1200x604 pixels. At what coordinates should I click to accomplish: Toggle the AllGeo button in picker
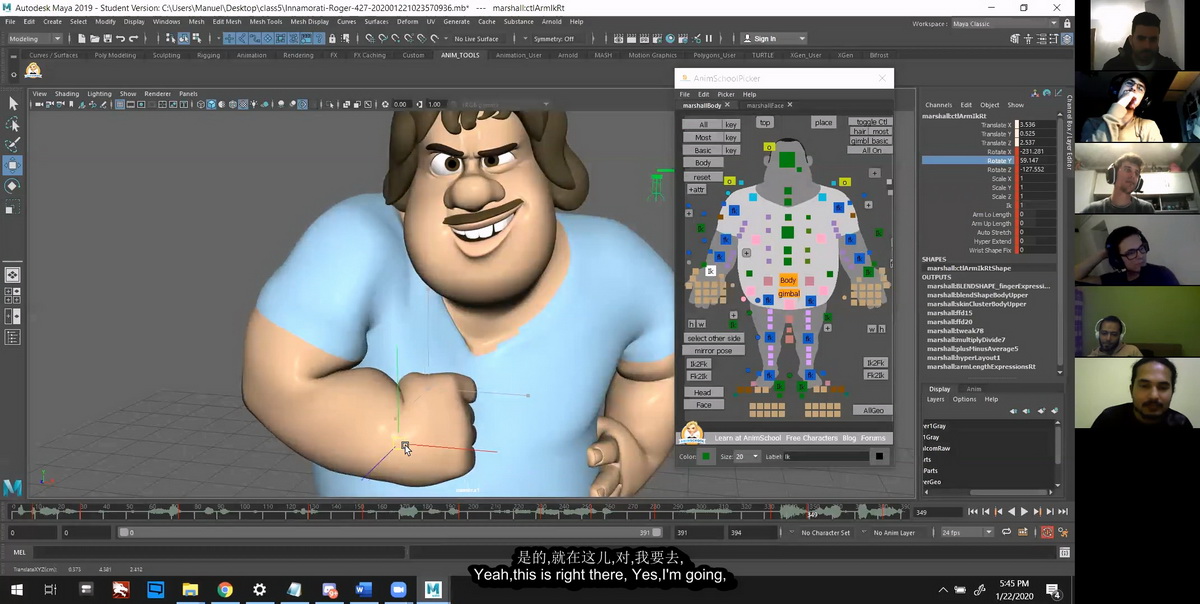pyautogui.click(x=874, y=410)
